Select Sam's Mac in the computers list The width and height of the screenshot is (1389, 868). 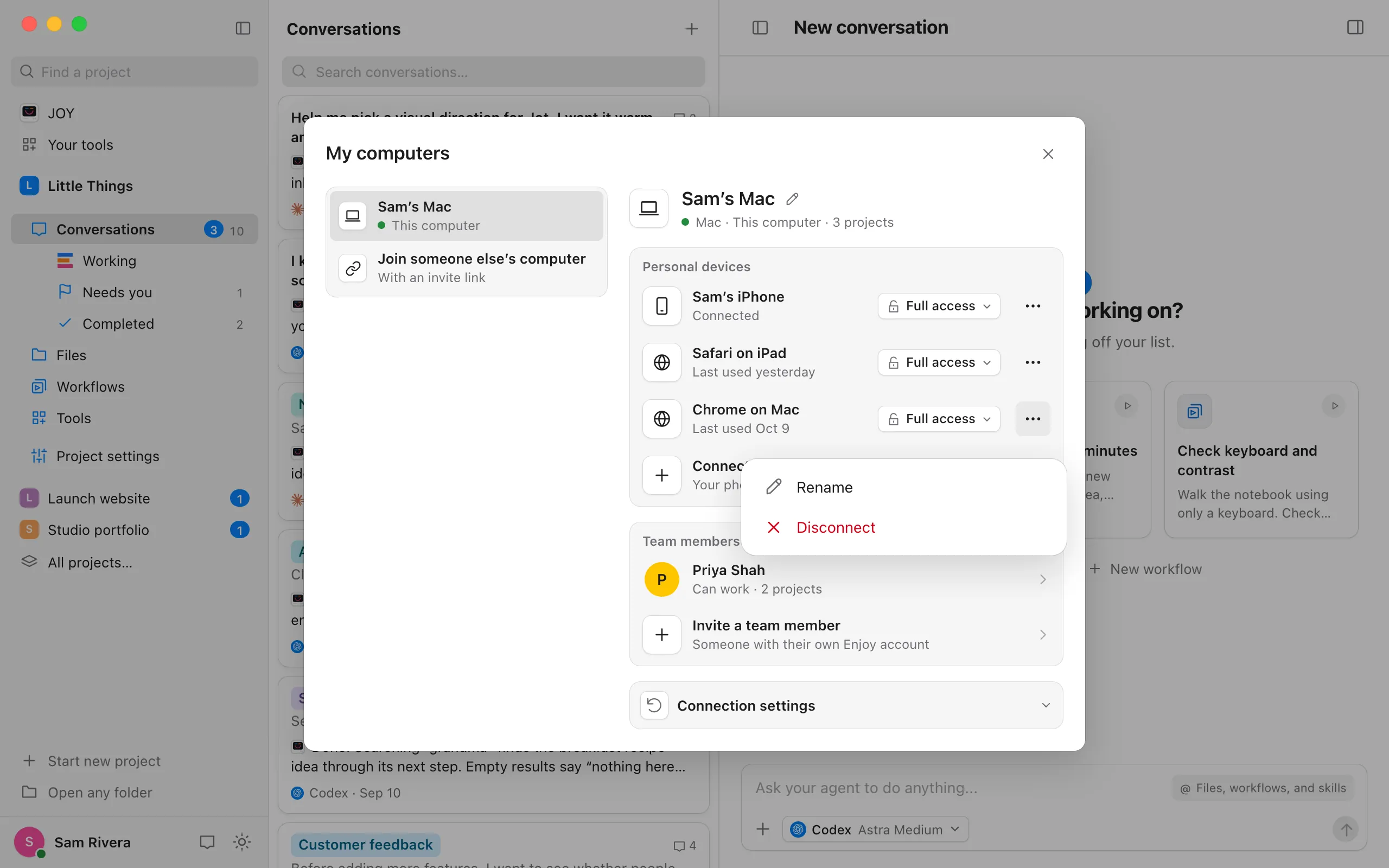(466, 216)
